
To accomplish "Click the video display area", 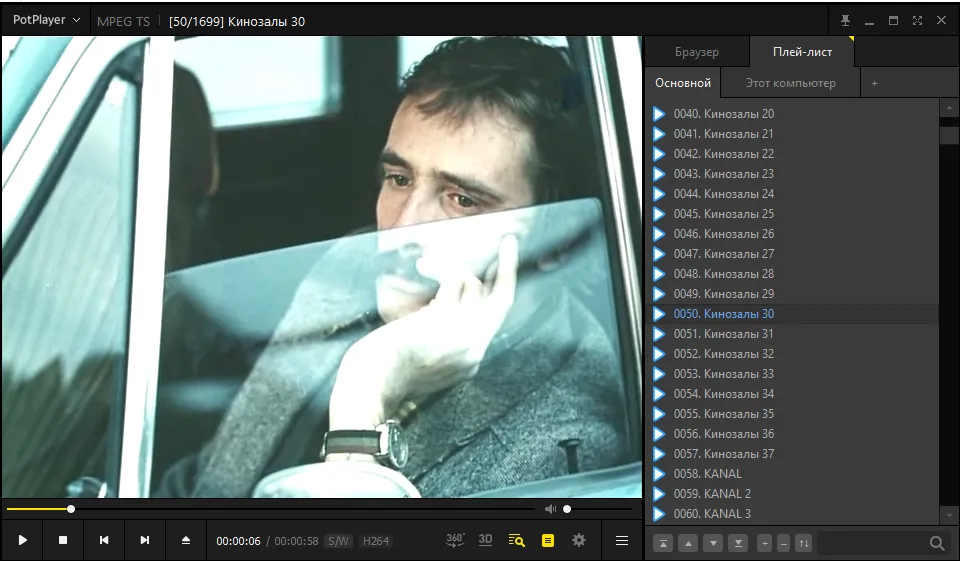I will tap(322, 266).
